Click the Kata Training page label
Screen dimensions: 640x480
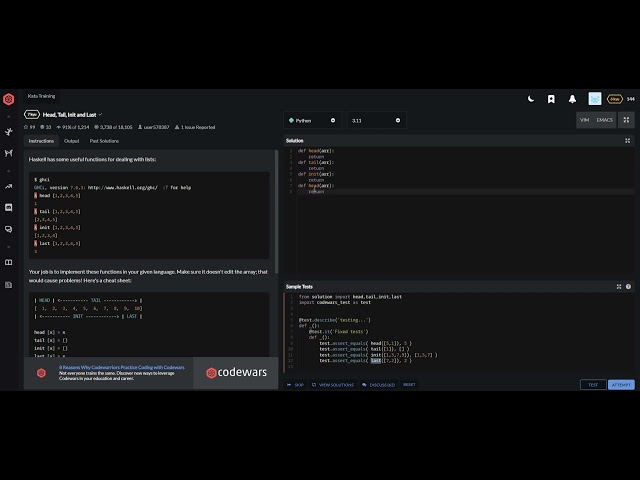(x=41, y=96)
